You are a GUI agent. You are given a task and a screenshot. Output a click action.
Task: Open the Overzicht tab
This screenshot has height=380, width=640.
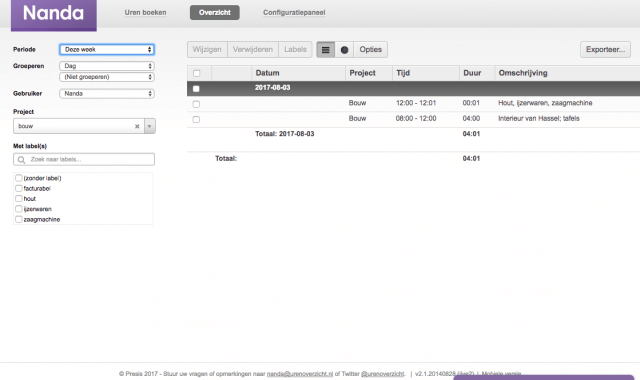click(215, 13)
